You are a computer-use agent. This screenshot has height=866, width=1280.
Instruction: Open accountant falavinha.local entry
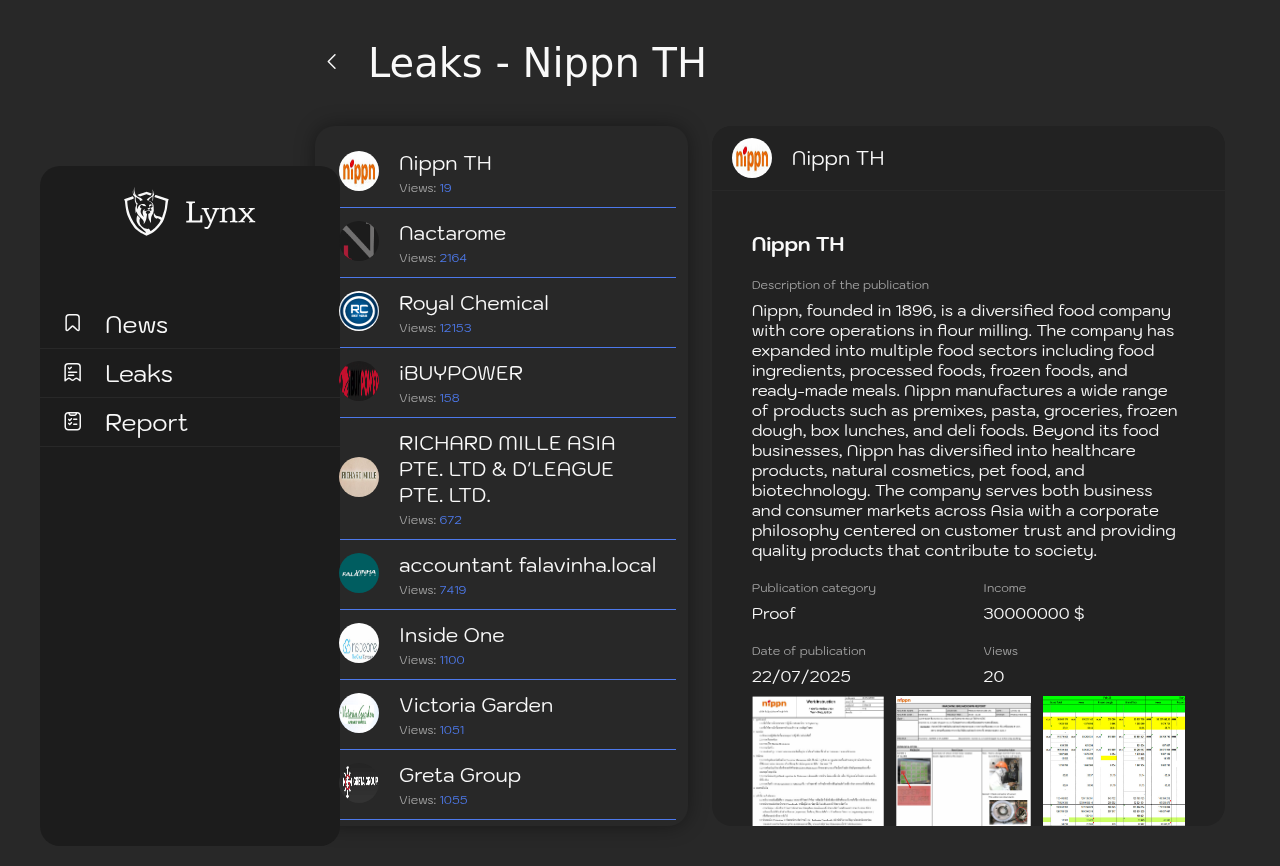507,575
